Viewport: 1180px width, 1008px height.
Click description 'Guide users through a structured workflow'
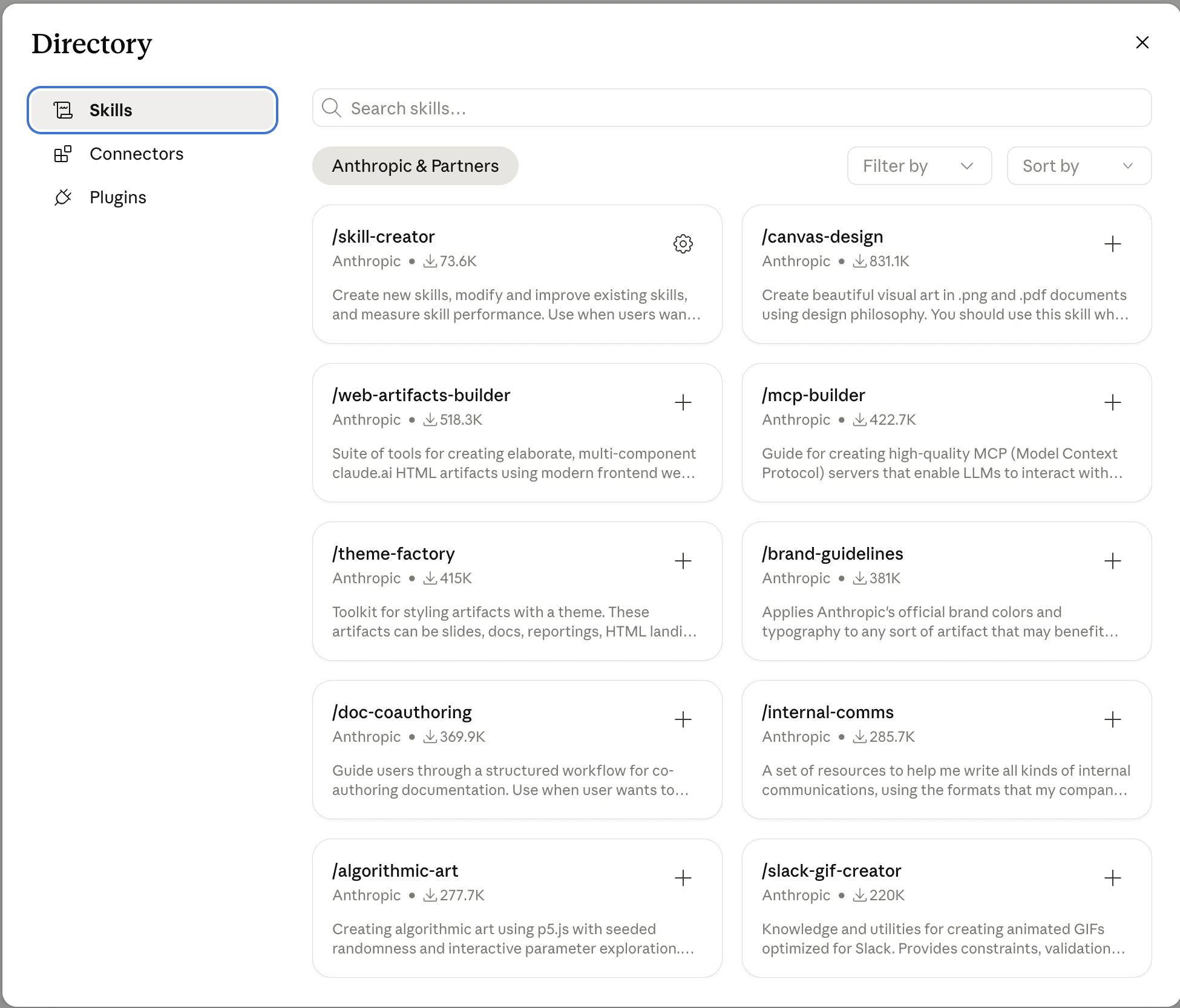(x=511, y=780)
